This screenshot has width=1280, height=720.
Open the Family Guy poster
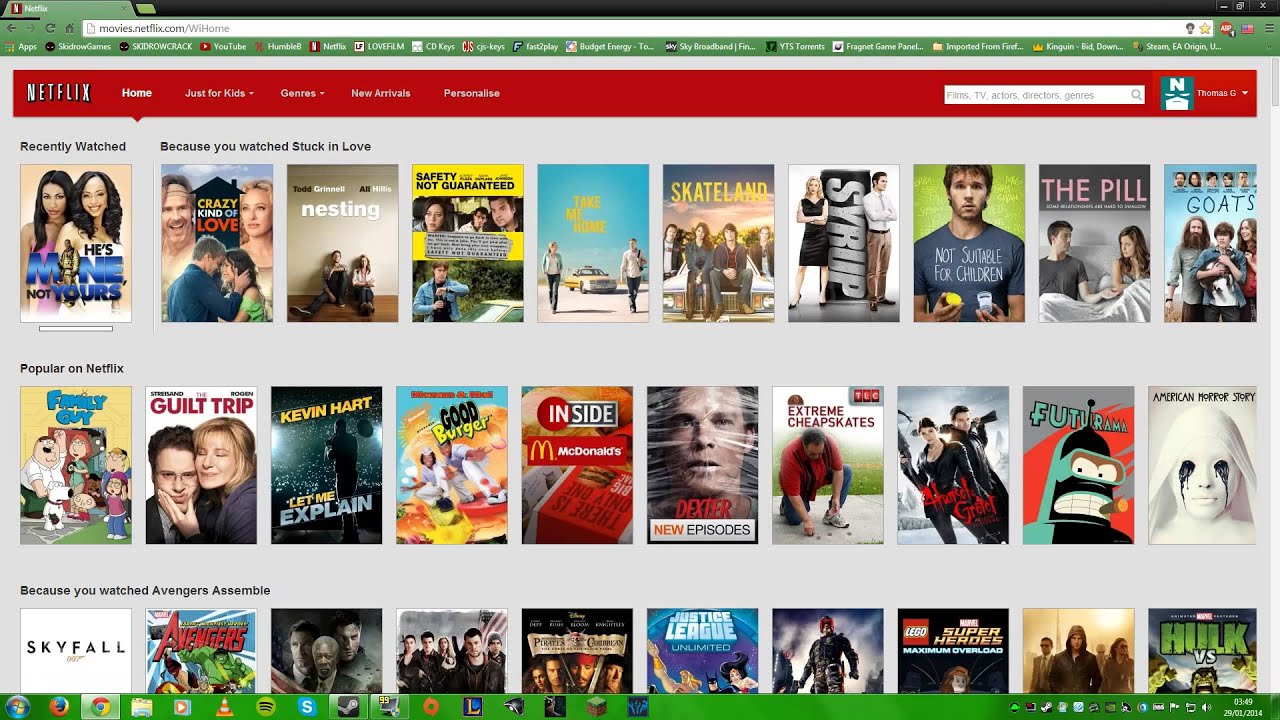tap(76, 465)
